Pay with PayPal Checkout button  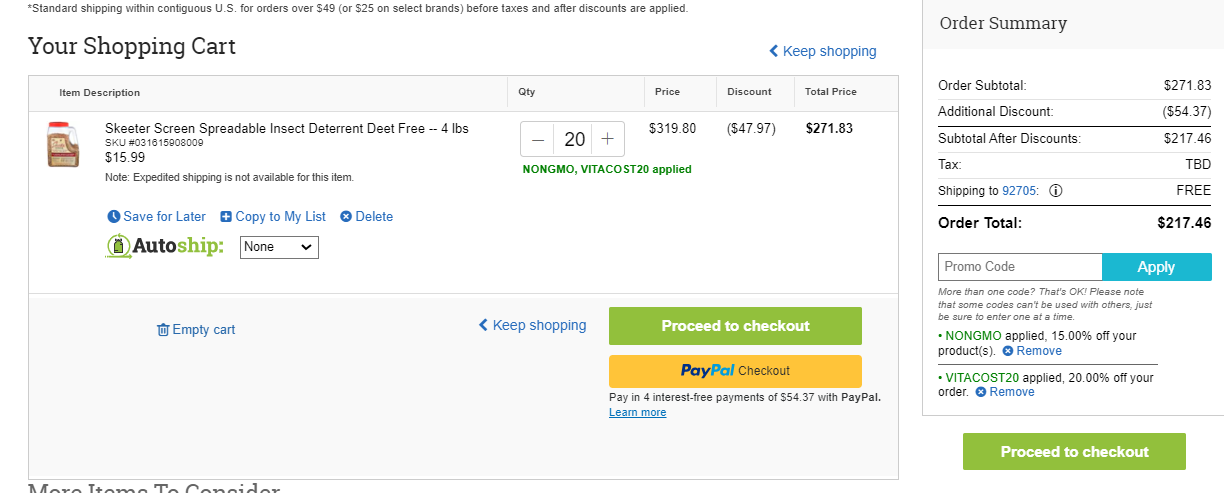point(735,371)
